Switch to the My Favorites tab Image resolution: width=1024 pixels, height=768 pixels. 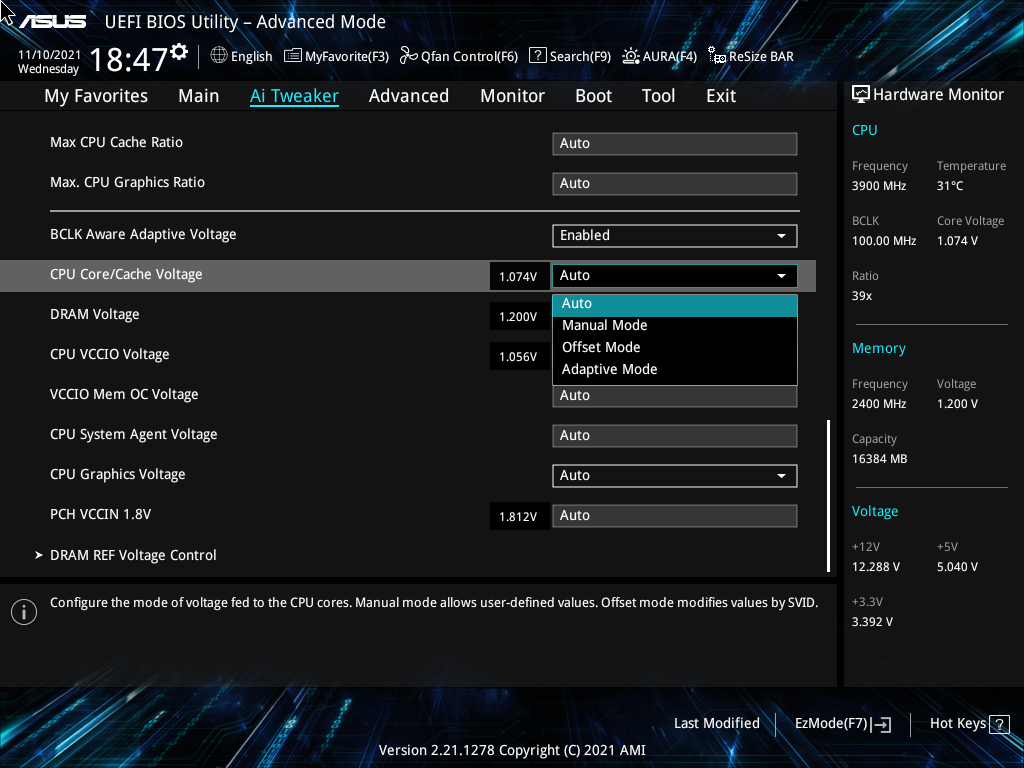pyautogui.click(x=96, y=96)
